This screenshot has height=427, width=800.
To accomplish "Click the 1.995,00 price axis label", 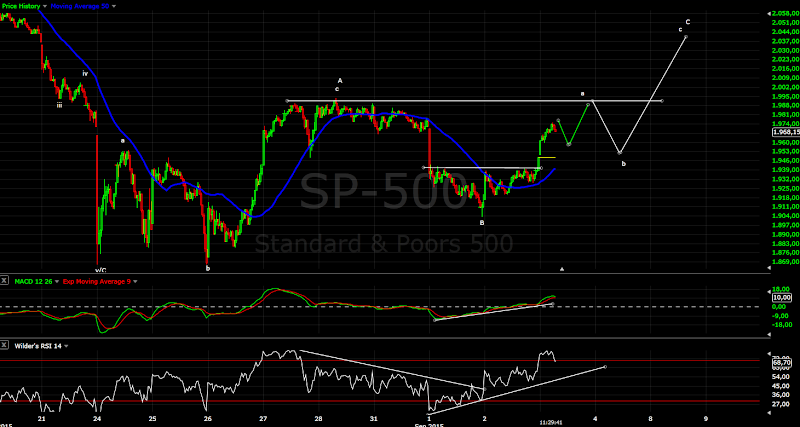I will [786, 96].
